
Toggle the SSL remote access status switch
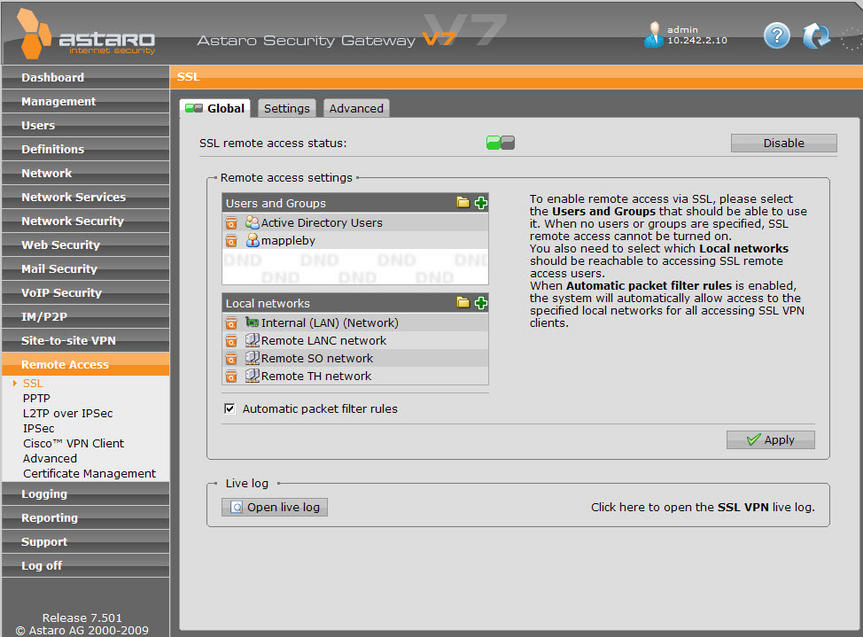(500, 143)
